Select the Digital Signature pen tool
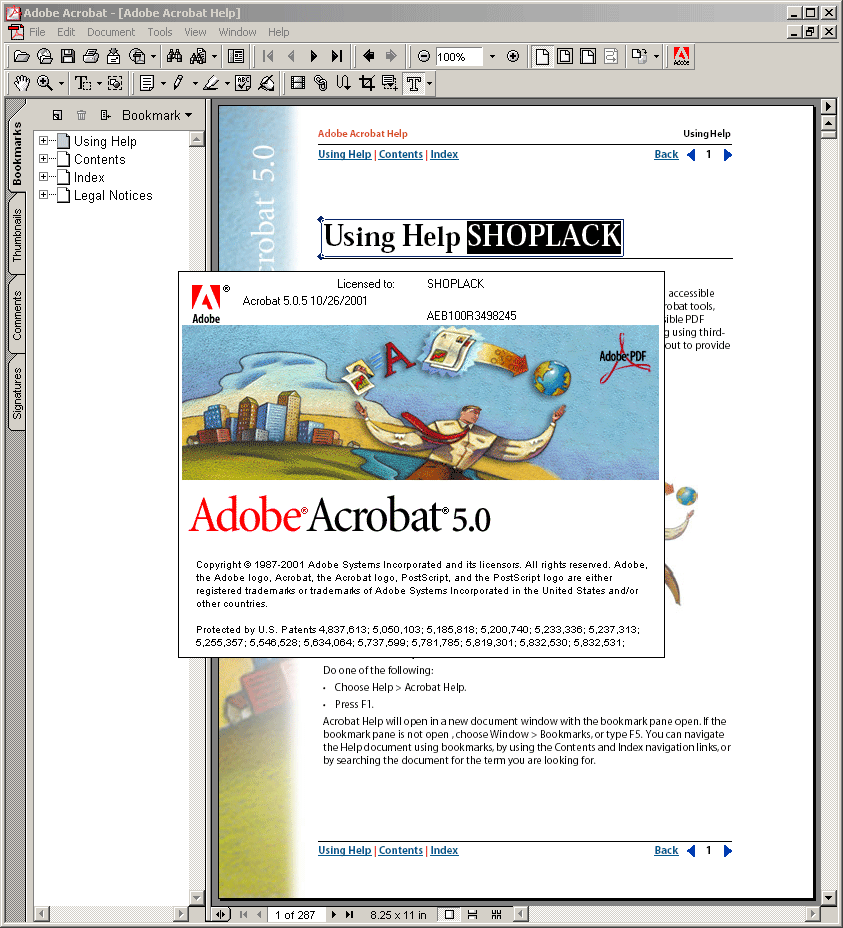 point(266,83)
